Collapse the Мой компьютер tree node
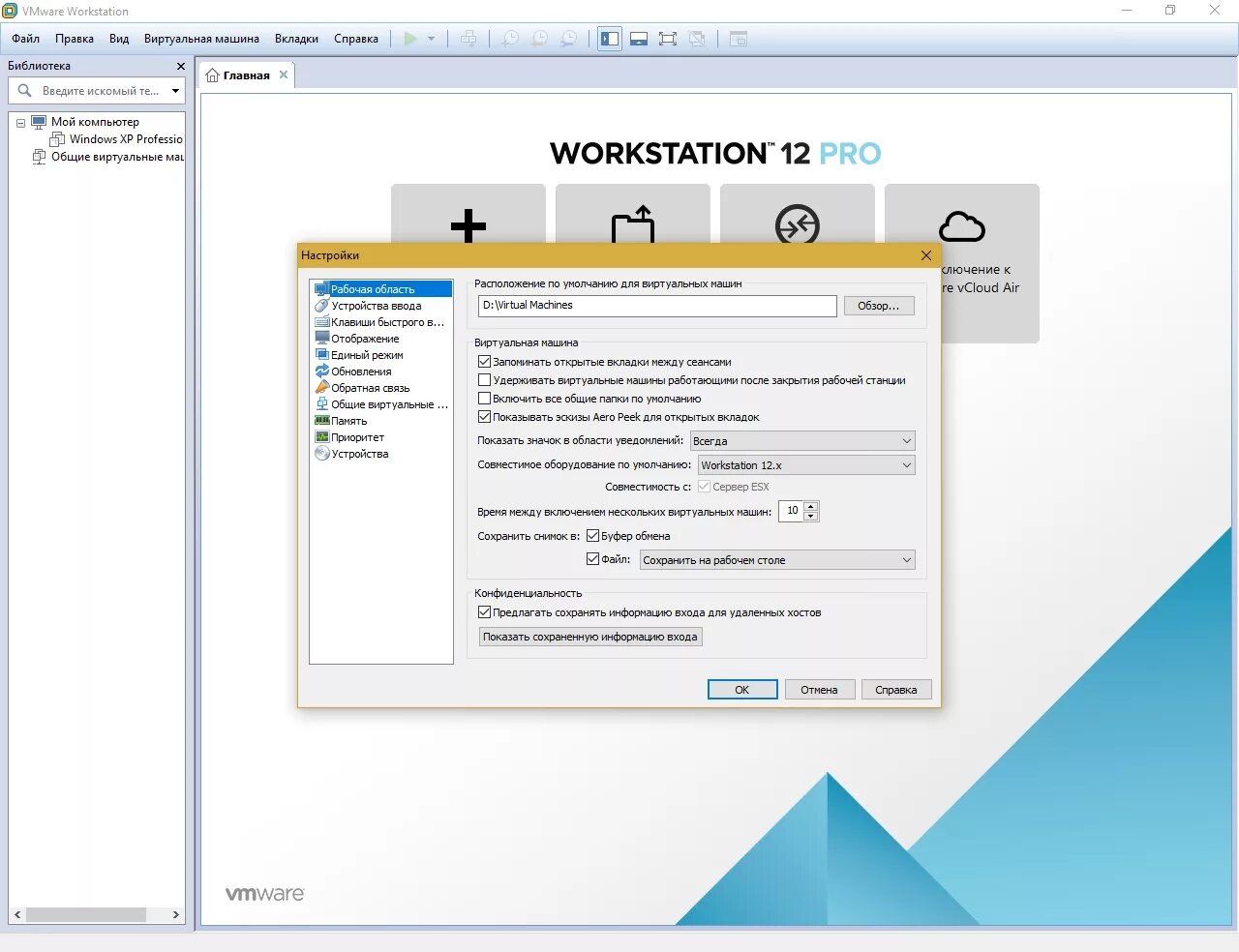This screenshot has height=952, width=1239. 21,121
